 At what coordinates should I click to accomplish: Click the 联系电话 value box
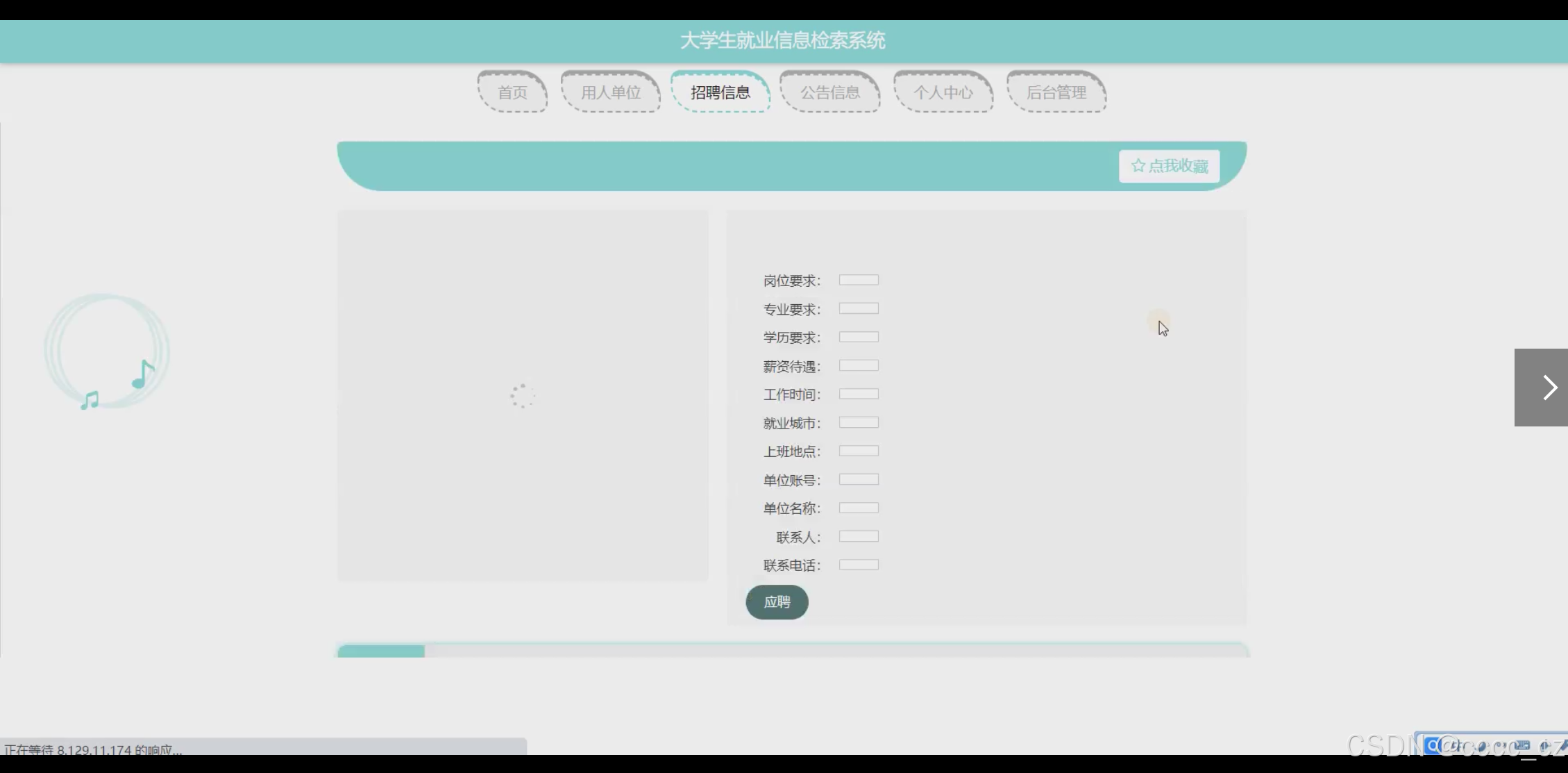pyautogui.click(x=859, y=565)
